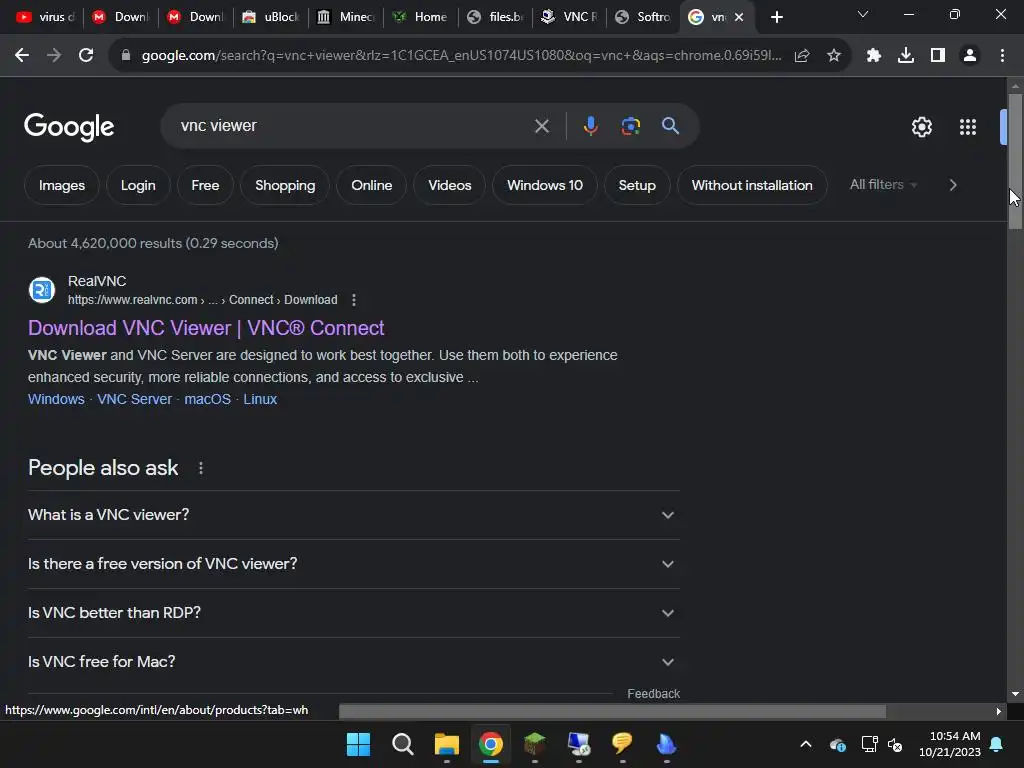This screenshot has width=1024, height=768.
Task: Open the VNC Server sitelink
Action: pyautogui.click(x=135, y=399)
